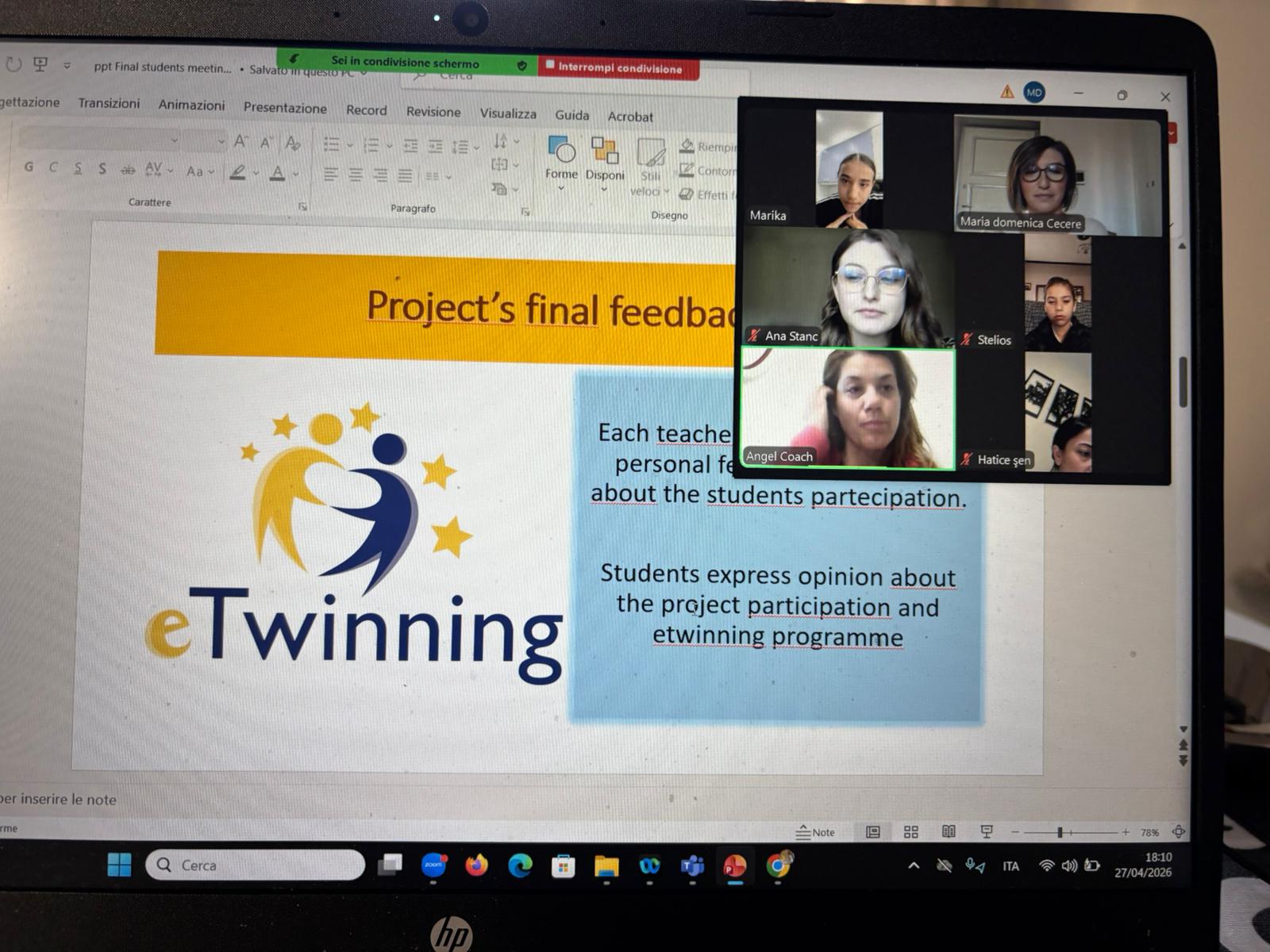Toggle bold formatting (G) in Carattere group
Viewport: 1270px width, 952px height.
[29, 167]
